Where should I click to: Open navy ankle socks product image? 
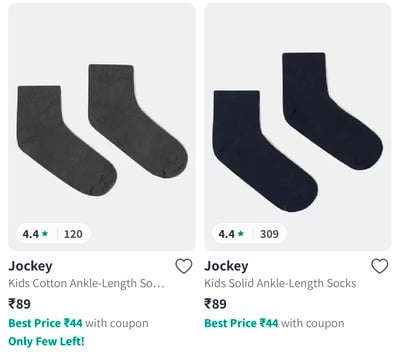click(x=298, y=127)
